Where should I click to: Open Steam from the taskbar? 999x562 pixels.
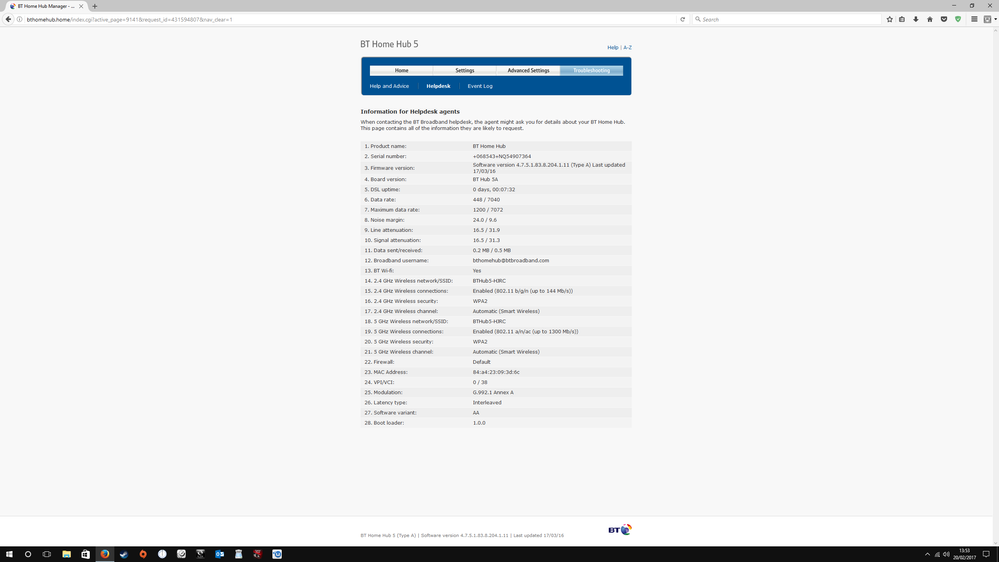coord(124,554)
